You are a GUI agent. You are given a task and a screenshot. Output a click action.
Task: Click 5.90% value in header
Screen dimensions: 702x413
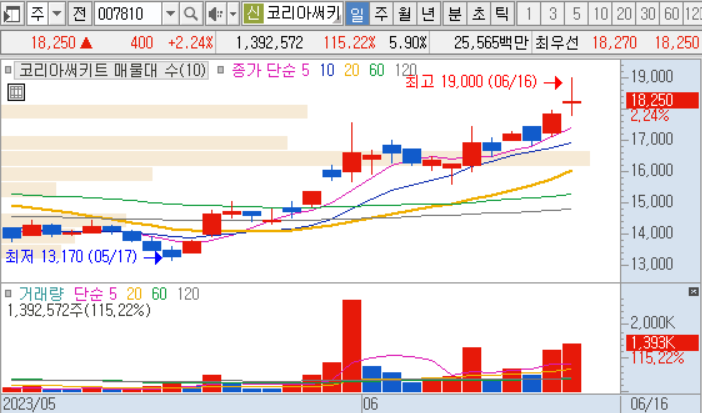[408, 43]
